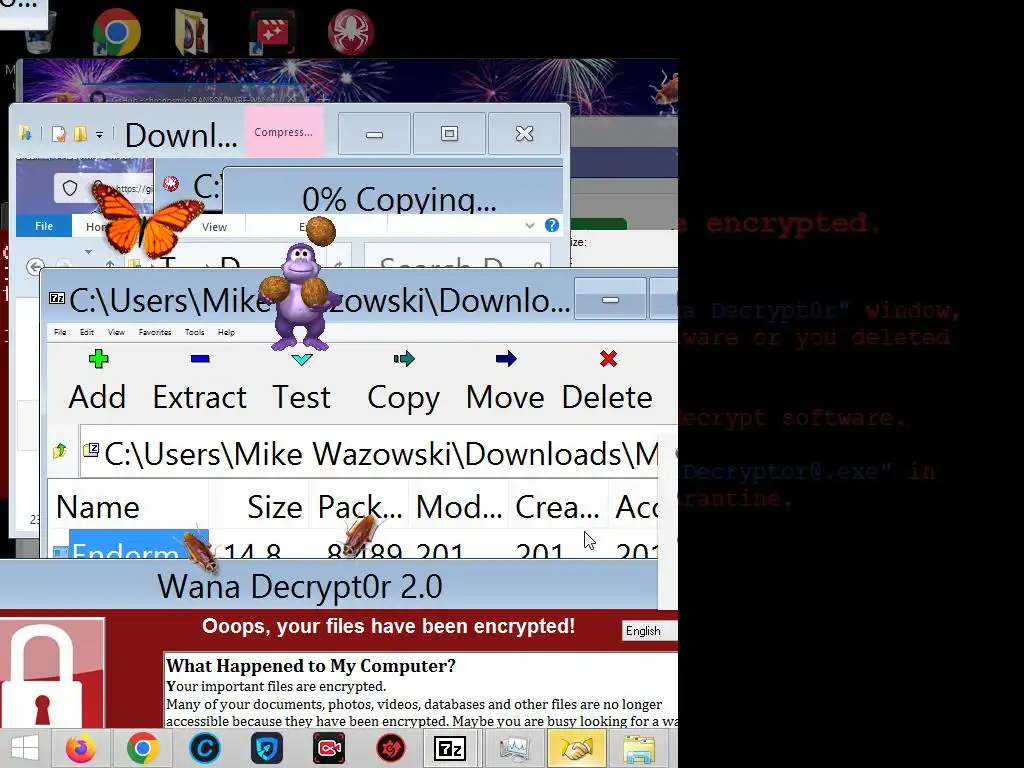The width and height of the screenshot is (1024, 768).
Task: Sort by the Modified column header
Action: point(459,507)
